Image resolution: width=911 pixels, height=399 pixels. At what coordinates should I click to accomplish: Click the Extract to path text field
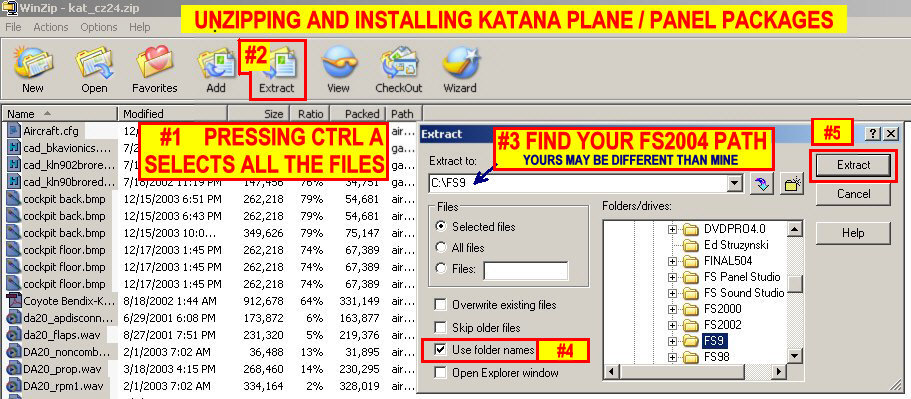(578, 184)
